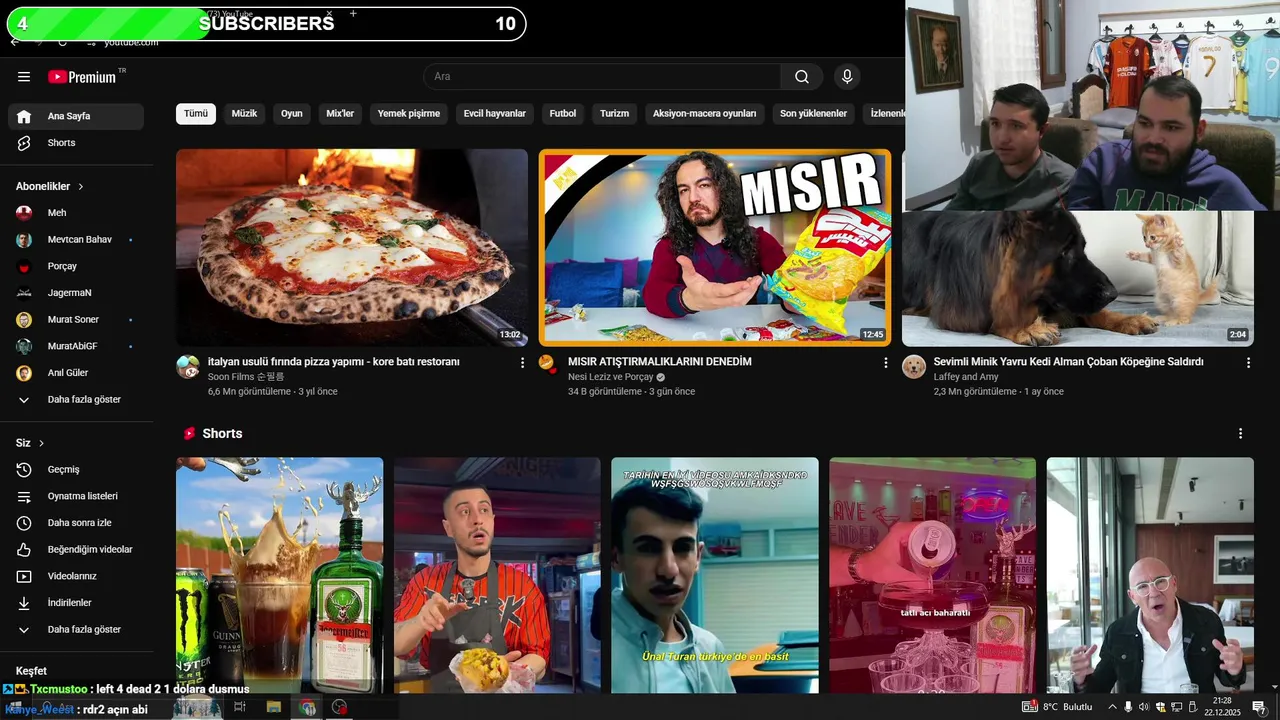Select the Evcil hayvanlar filter chip

(x=495, y=114)
